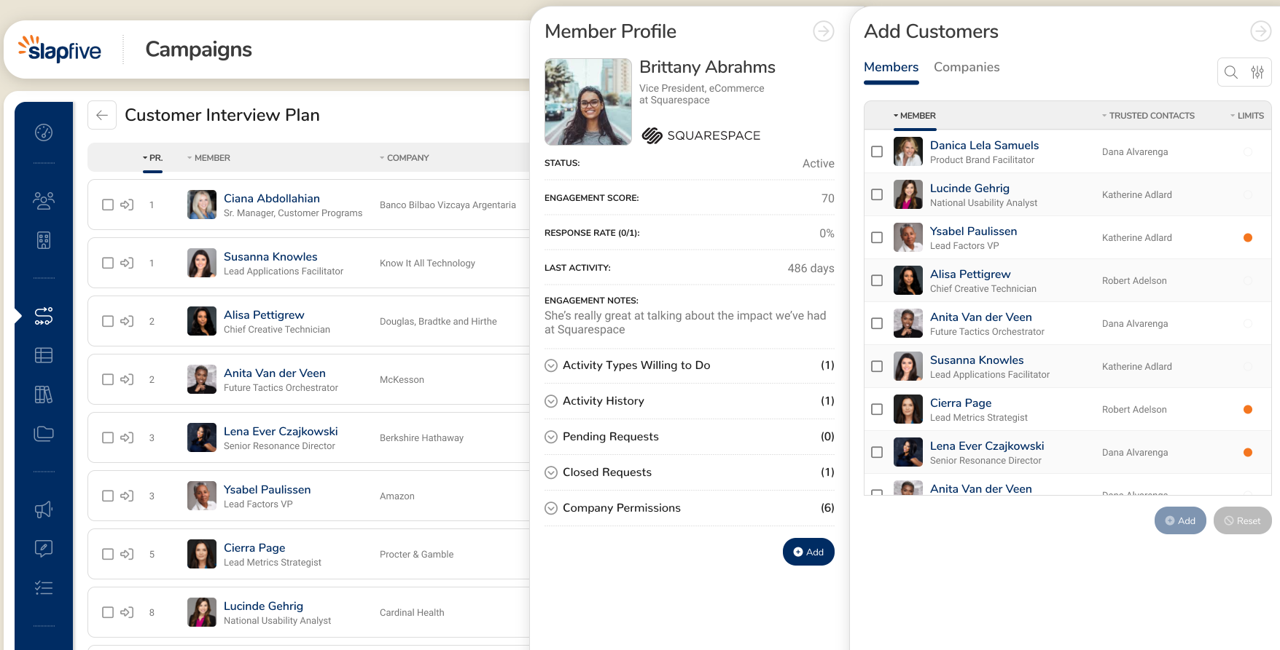Click the open-profile icon on Ciana Abdollahian's row

[127, 205]
